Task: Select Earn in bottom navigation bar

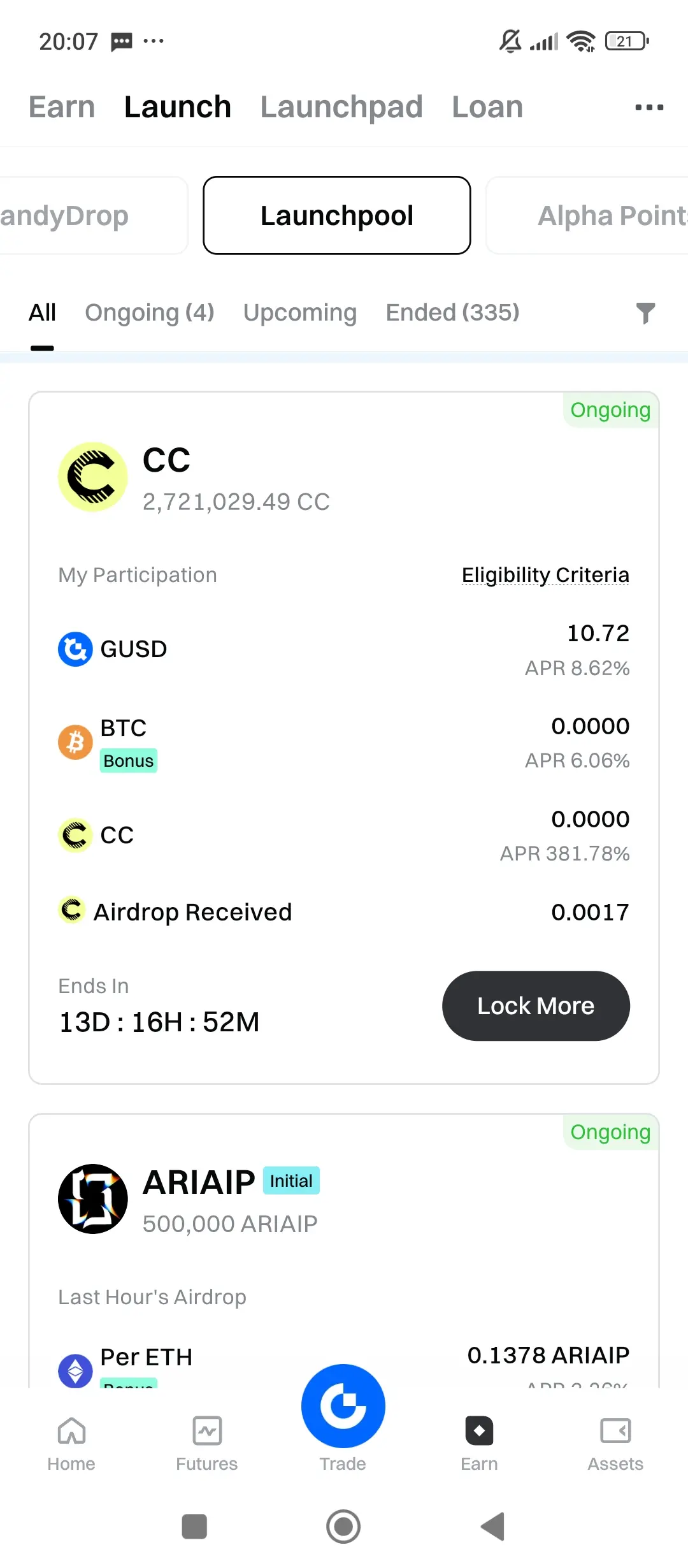Action: (x=479, y=1445)
